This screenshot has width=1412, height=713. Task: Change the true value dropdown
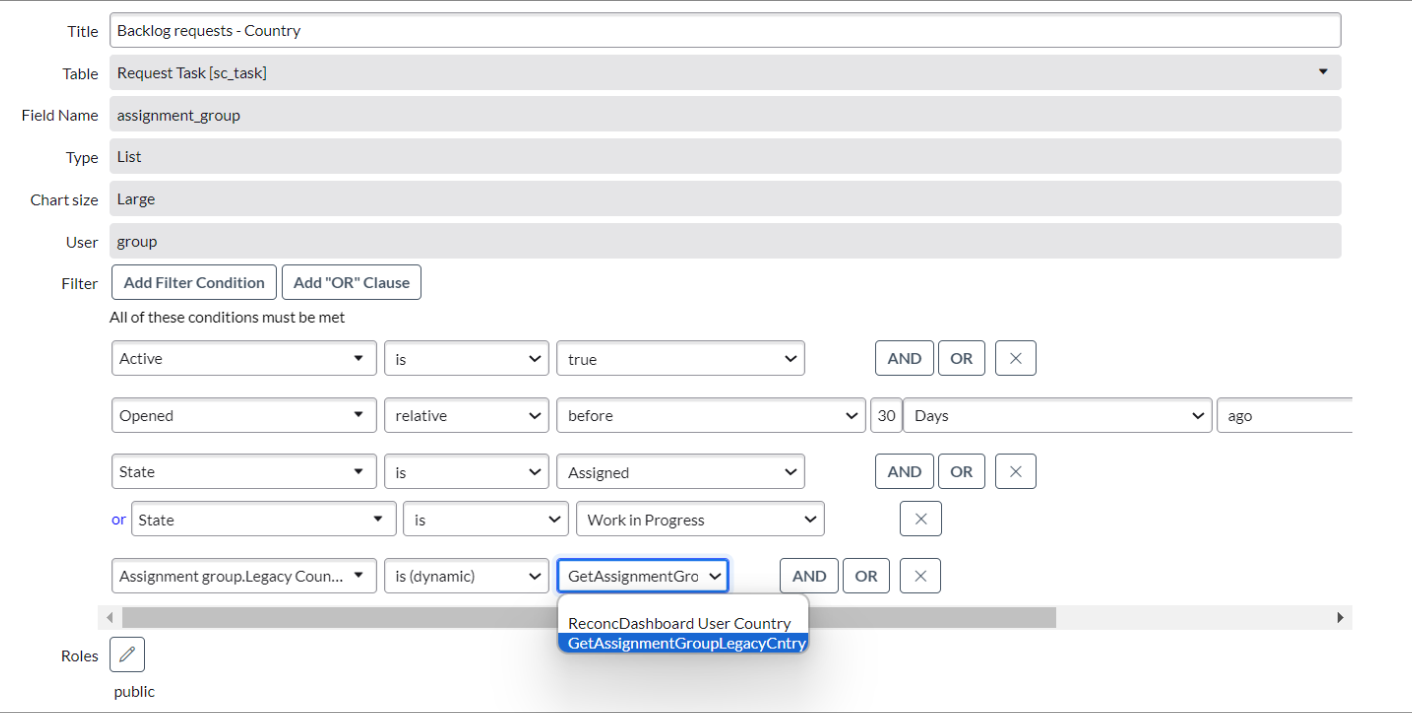tap(681, 358)
